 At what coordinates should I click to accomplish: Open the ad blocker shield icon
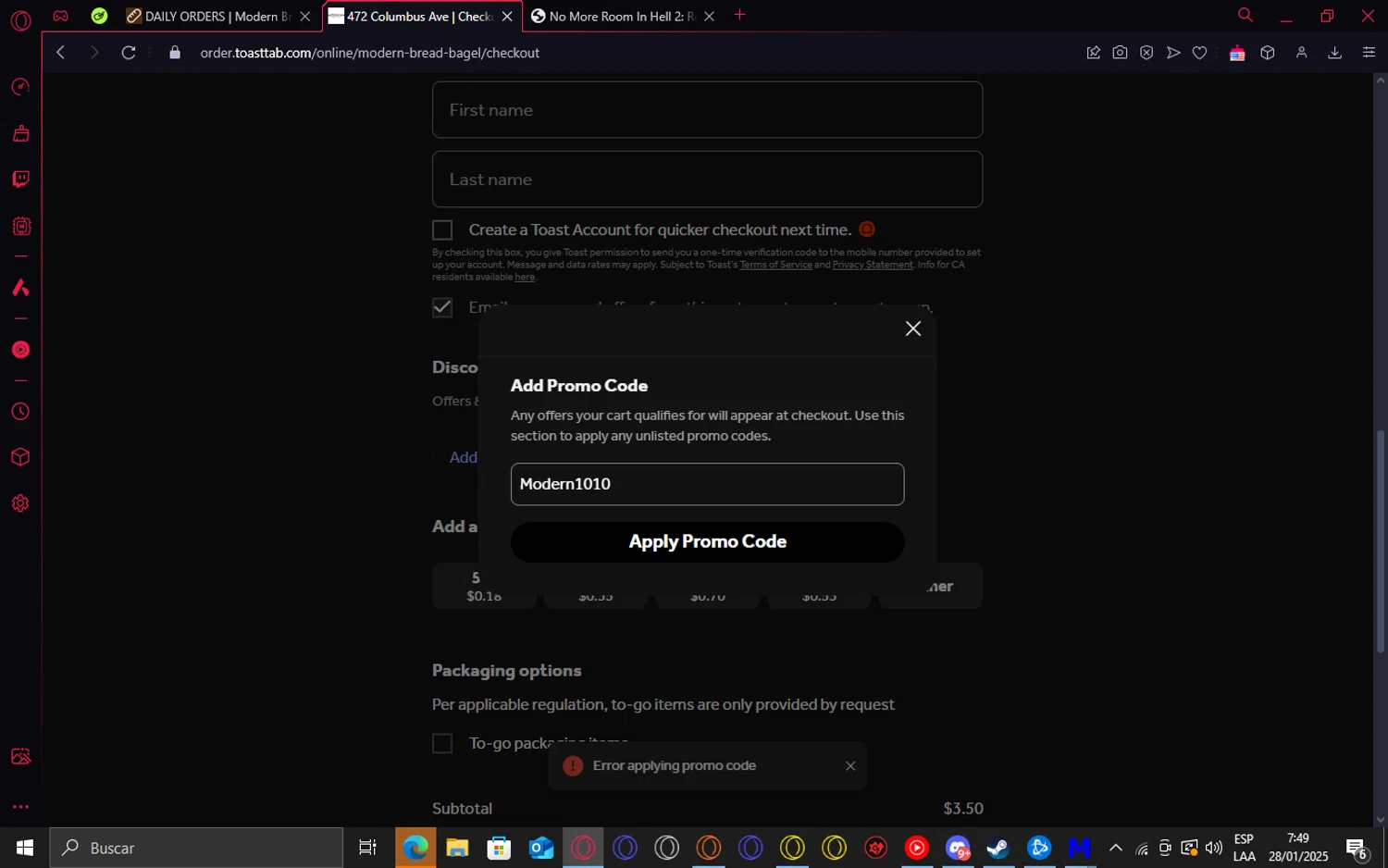click(1146, 53)
